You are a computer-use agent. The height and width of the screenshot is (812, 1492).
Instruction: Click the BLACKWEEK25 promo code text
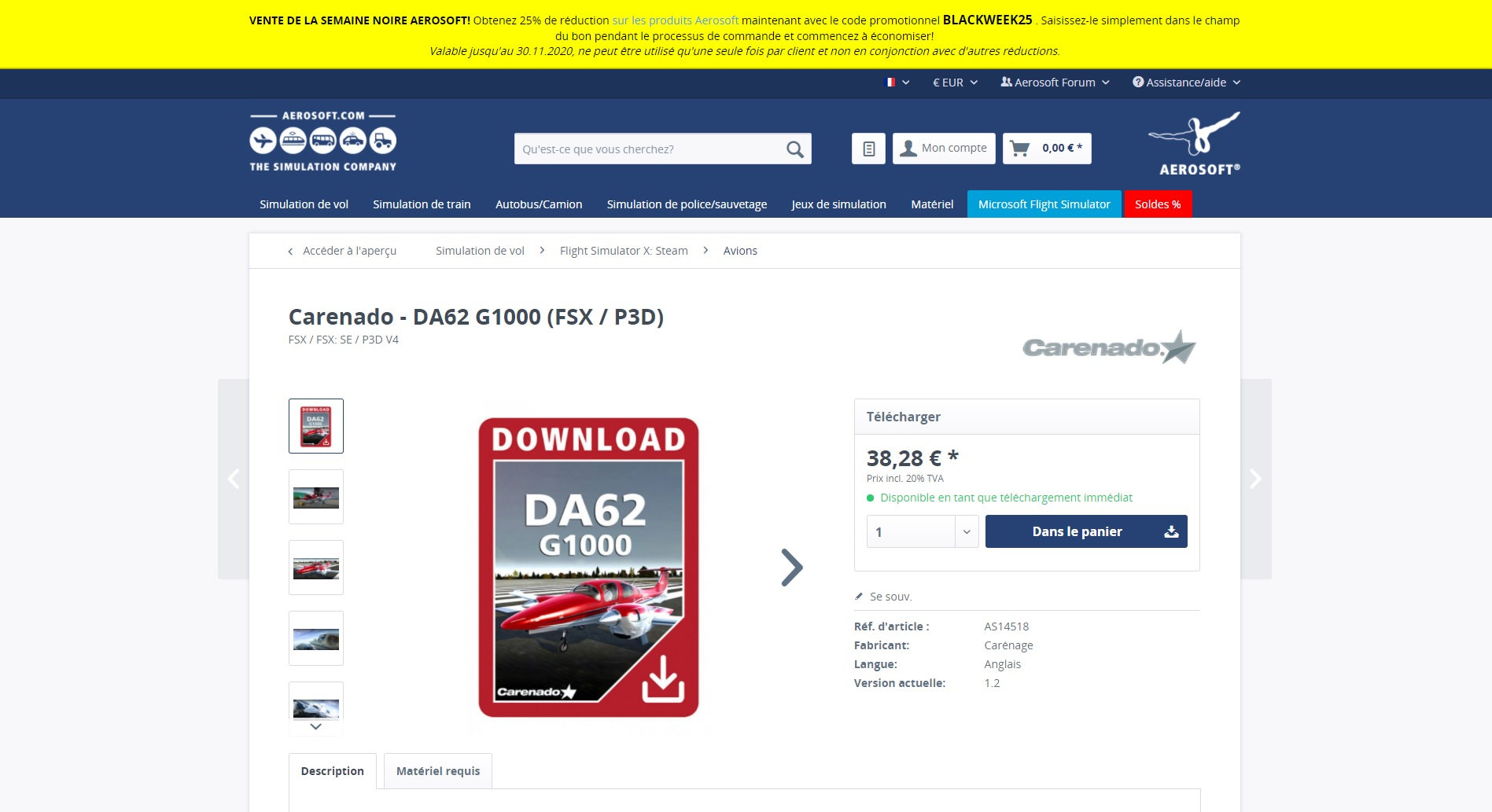point(987,20)
